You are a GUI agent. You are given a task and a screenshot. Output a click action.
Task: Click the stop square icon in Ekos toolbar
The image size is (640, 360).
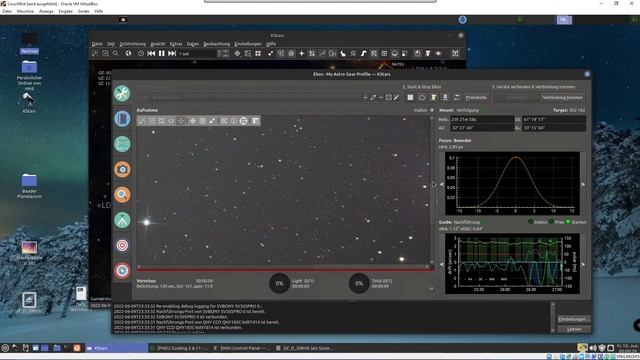coord(410,98)
